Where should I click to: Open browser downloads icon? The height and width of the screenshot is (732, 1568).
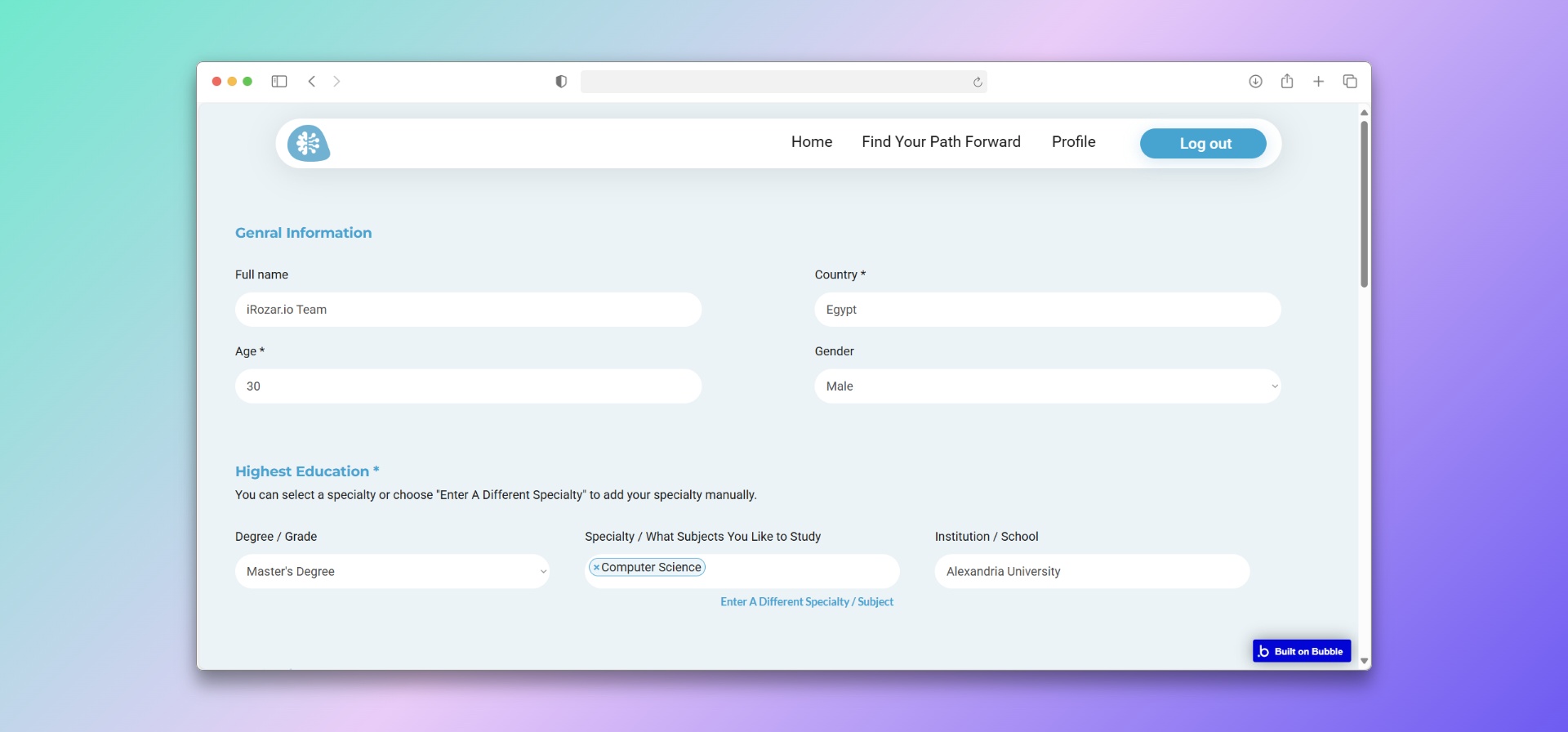point(1255,82)
